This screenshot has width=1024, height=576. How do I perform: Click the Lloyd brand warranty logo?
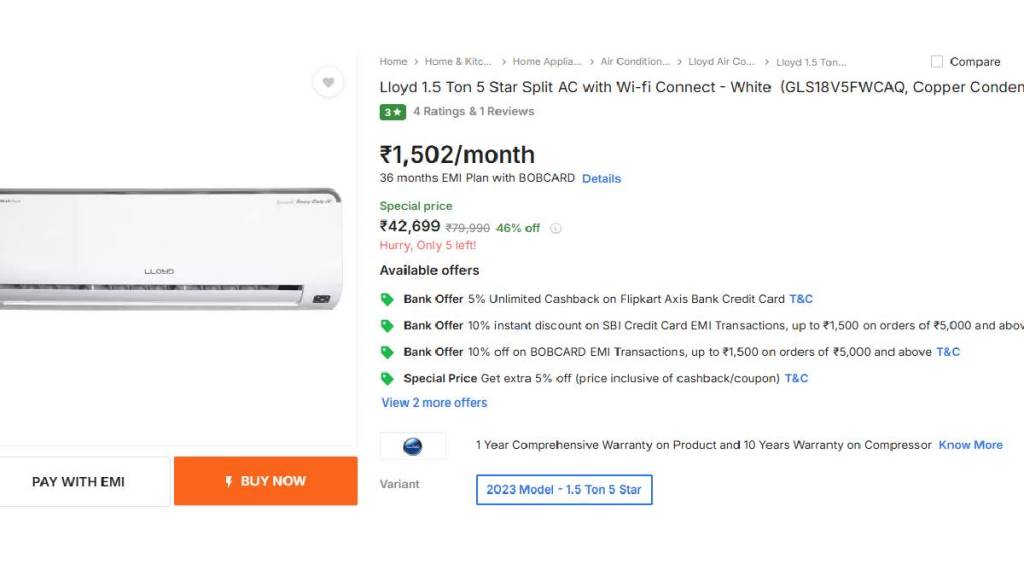tap(412, 446)
